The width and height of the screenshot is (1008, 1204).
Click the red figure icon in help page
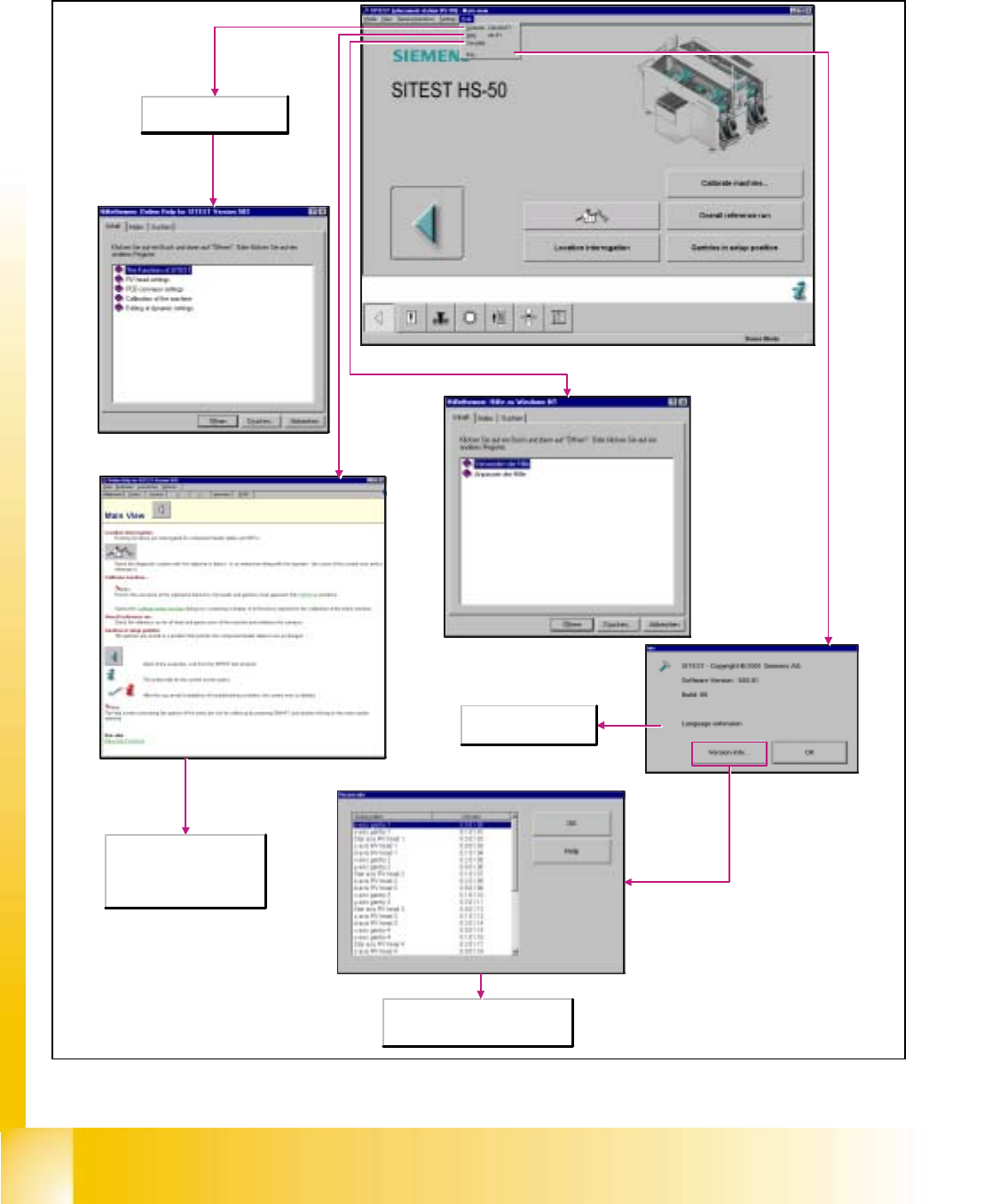click(130, 690)
